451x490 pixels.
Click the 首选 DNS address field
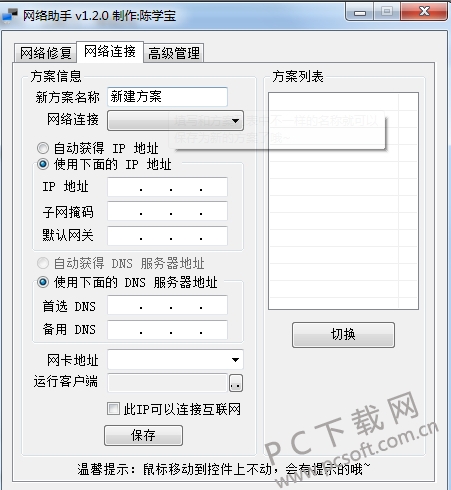tap(167, 305)
